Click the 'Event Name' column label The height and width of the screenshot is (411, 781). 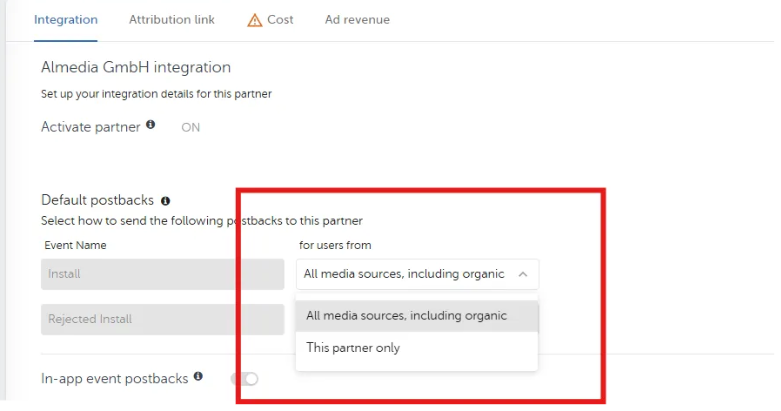tap(75, 245)
